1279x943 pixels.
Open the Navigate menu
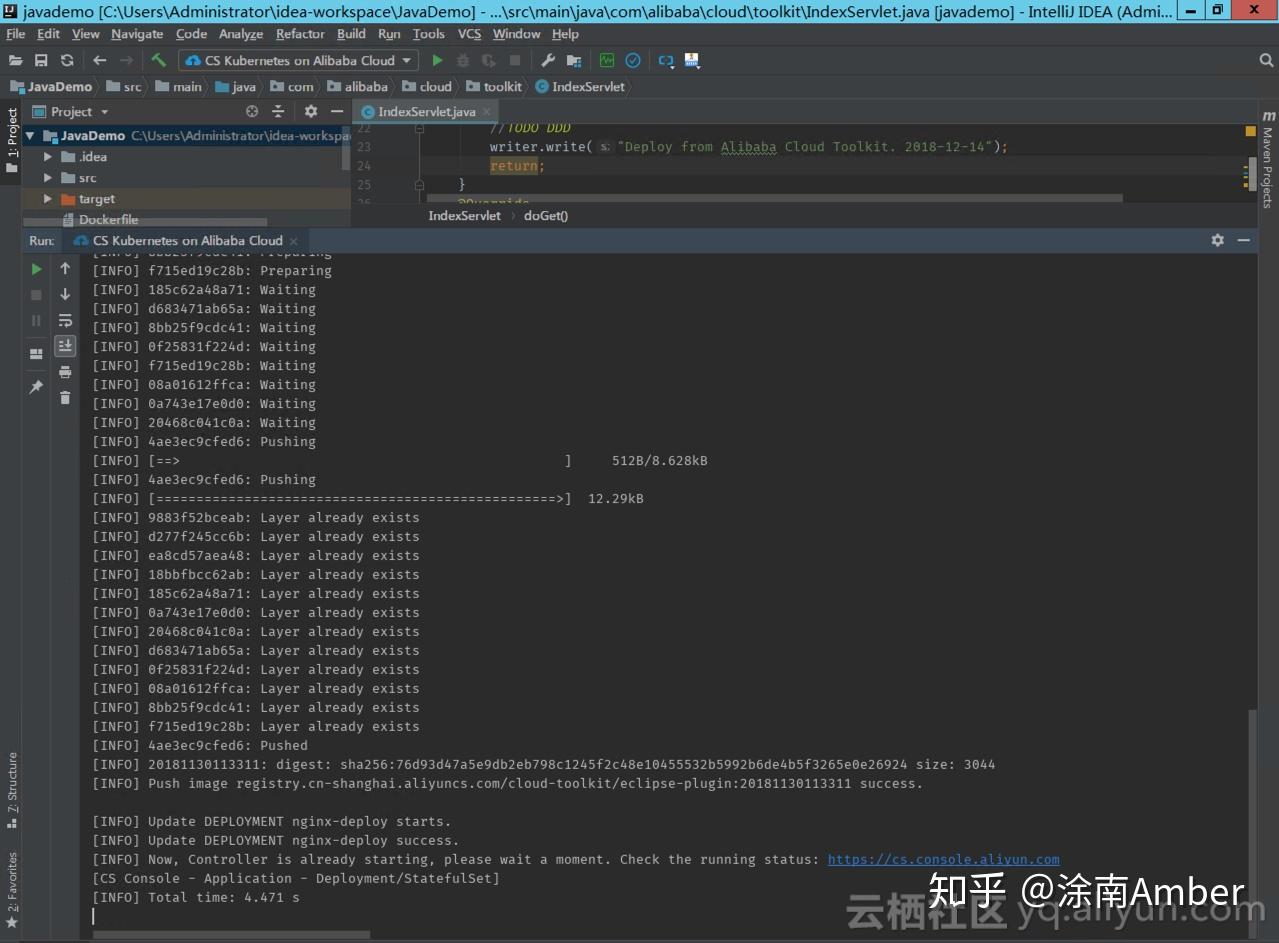click(137, 34)
